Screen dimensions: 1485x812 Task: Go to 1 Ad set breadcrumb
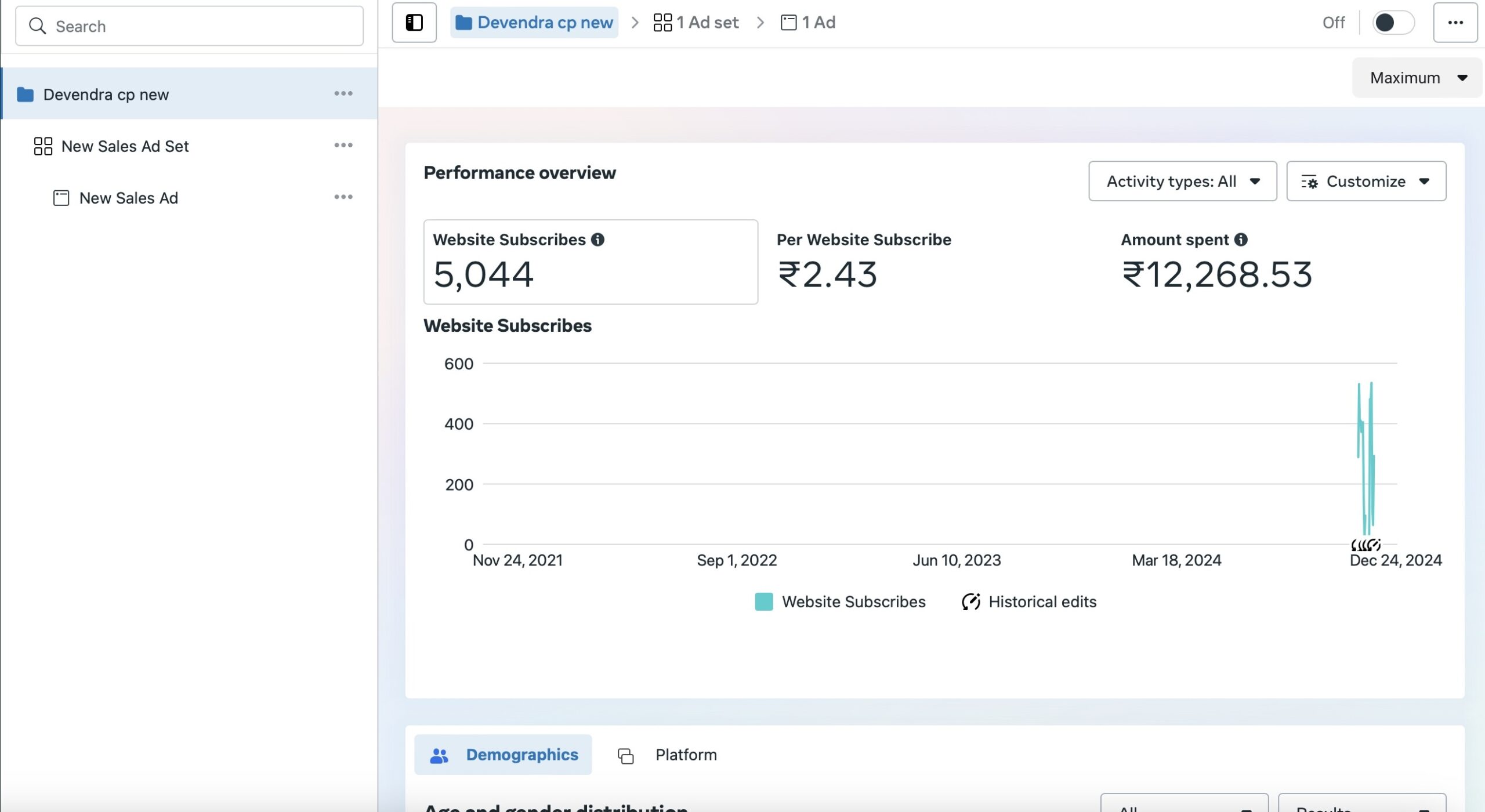point(696,23)
